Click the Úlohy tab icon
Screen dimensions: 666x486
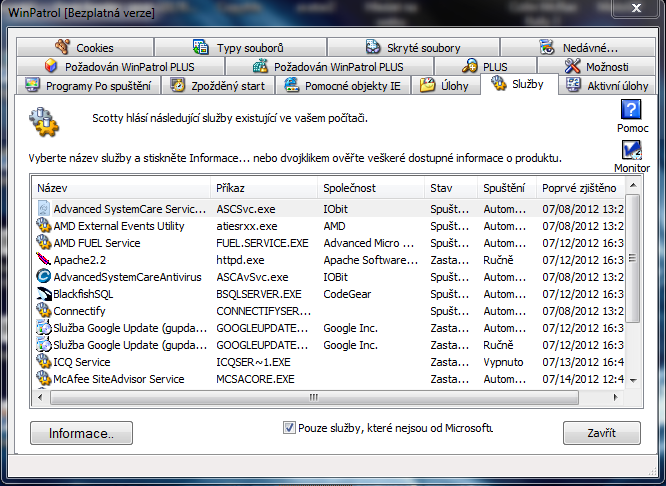(x=428, y=85)
